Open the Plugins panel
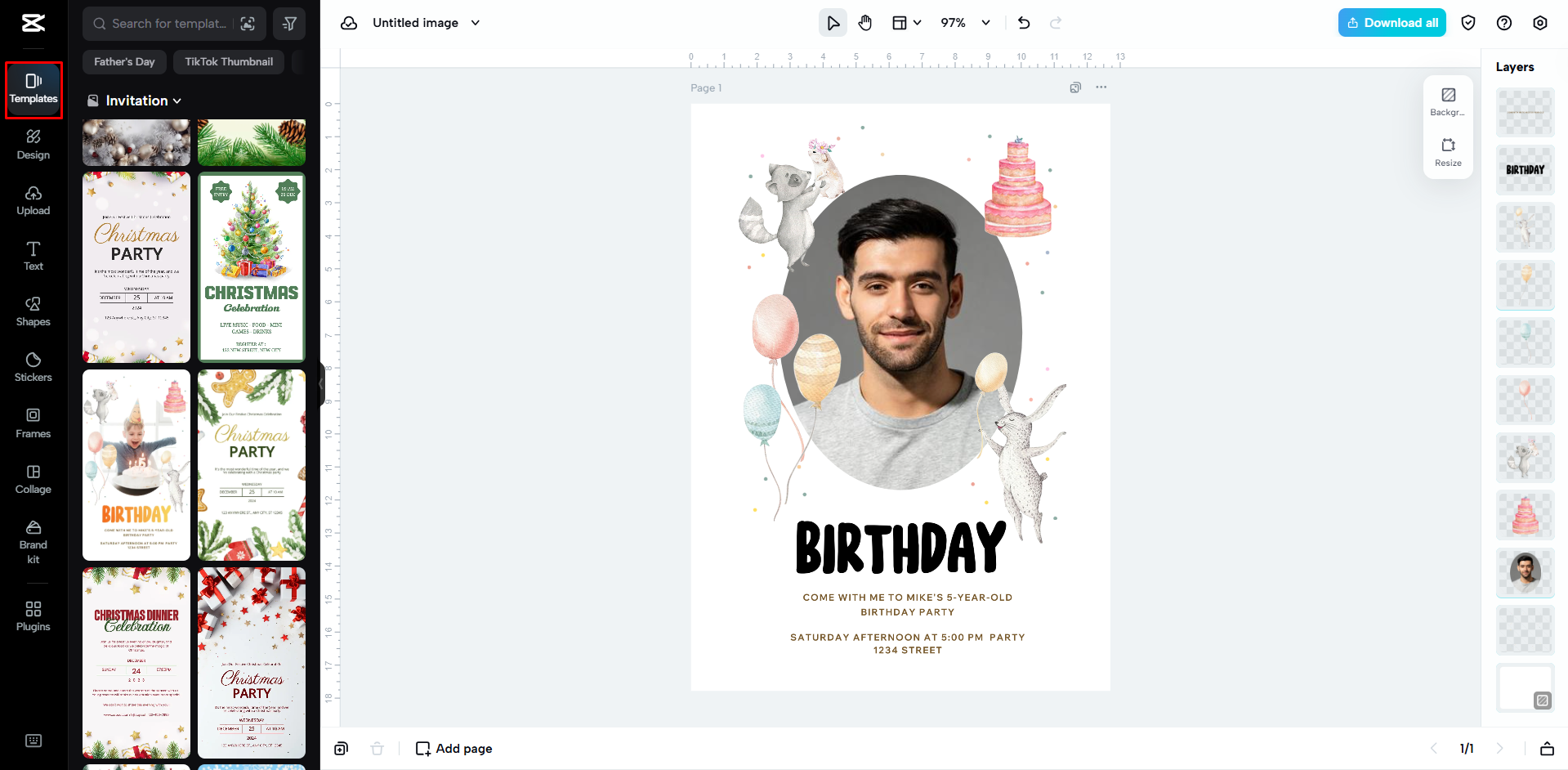1568x770 pixels. point(33,617)
